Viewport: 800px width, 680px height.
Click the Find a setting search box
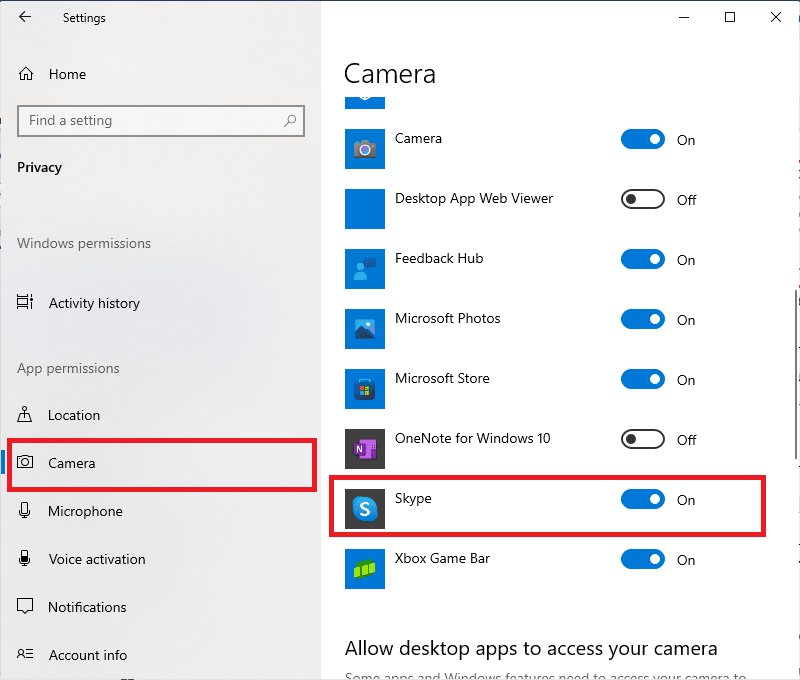[150, 121]
